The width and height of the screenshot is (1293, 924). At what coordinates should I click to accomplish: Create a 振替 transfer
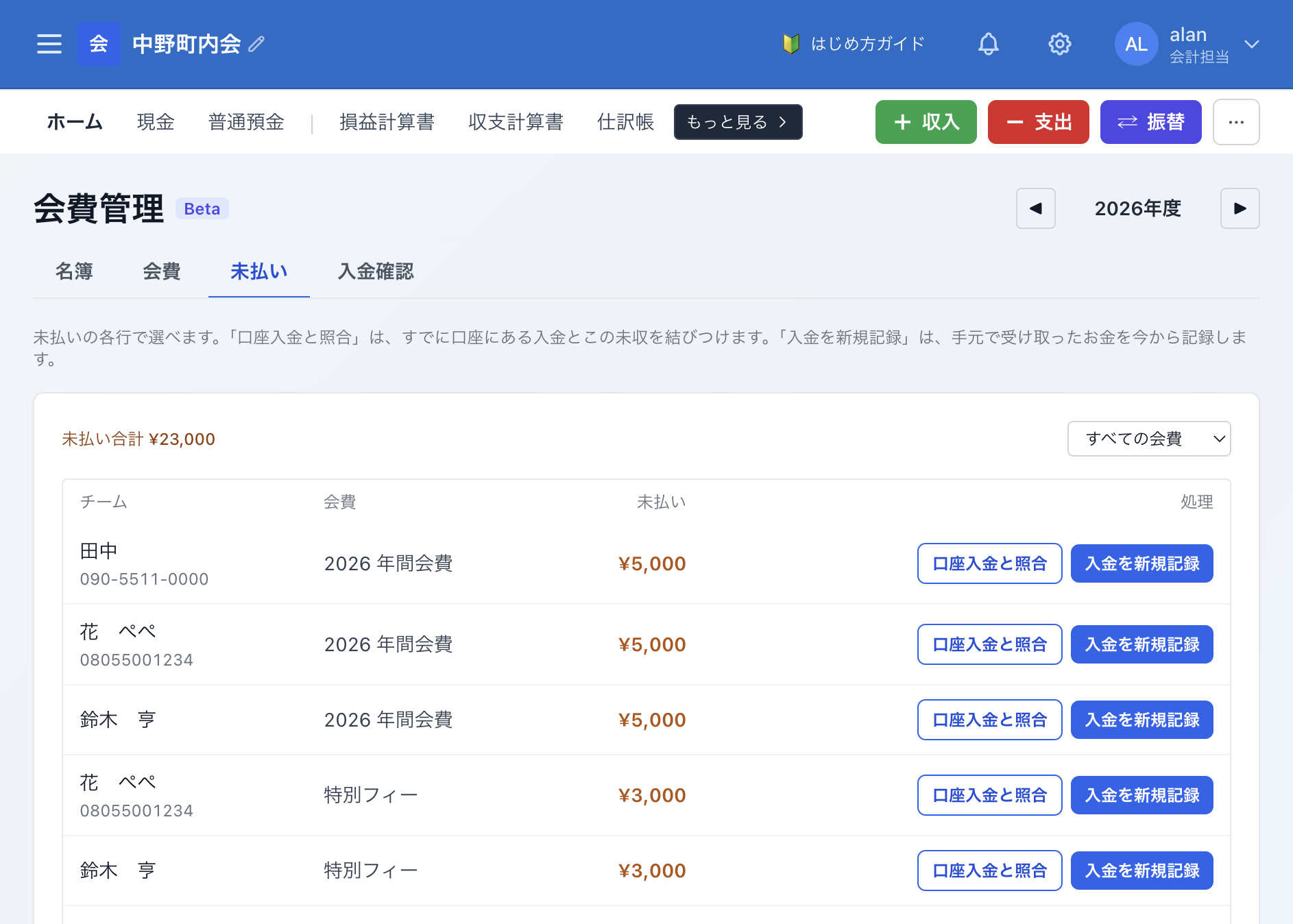click(x=1150, y=122)
